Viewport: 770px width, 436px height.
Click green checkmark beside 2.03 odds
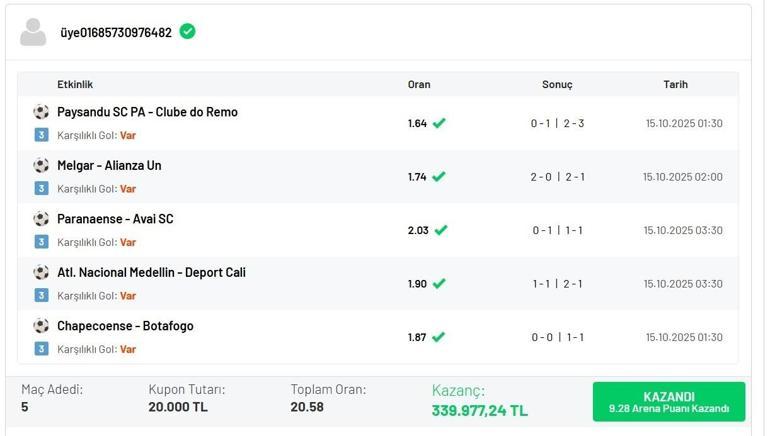(x=441, y=230)
